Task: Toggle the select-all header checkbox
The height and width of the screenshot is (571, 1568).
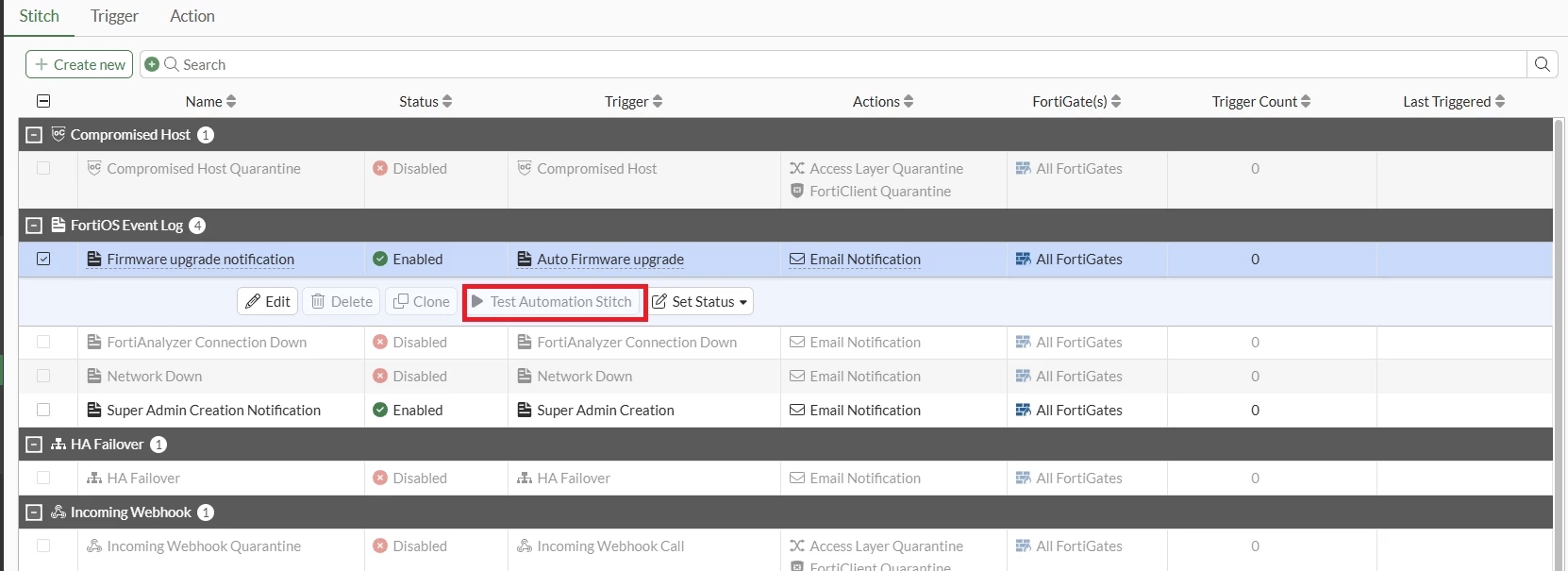Action: point(43,101)
